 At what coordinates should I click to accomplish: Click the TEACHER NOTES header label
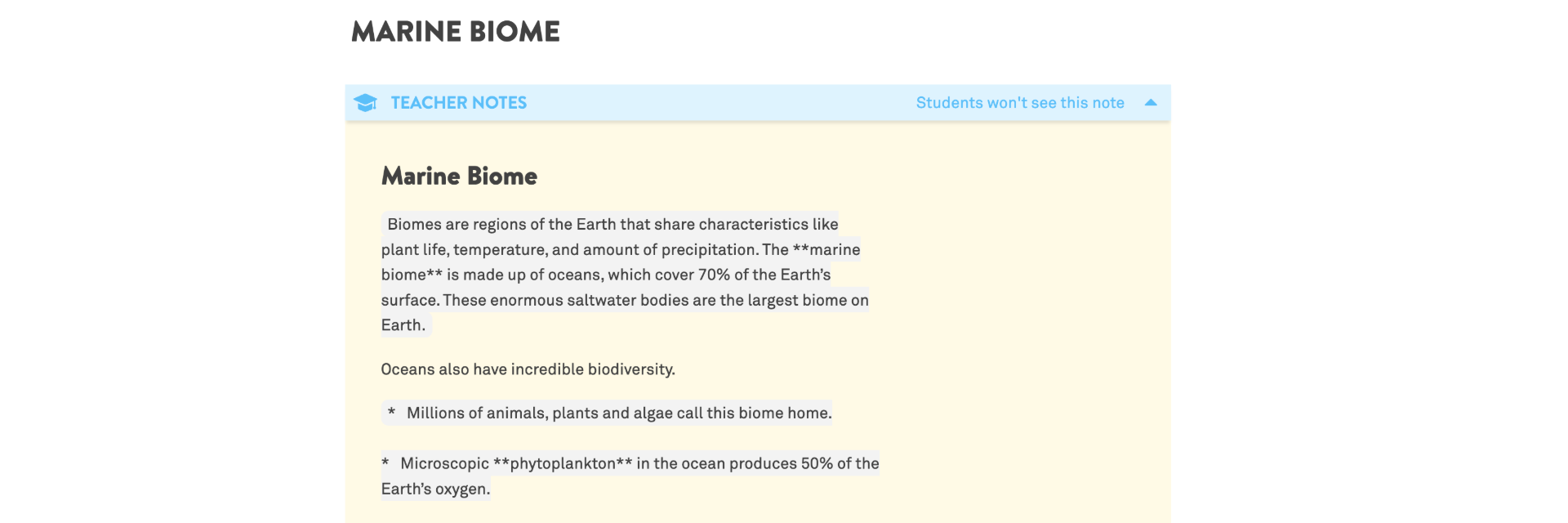click(458, 103)
